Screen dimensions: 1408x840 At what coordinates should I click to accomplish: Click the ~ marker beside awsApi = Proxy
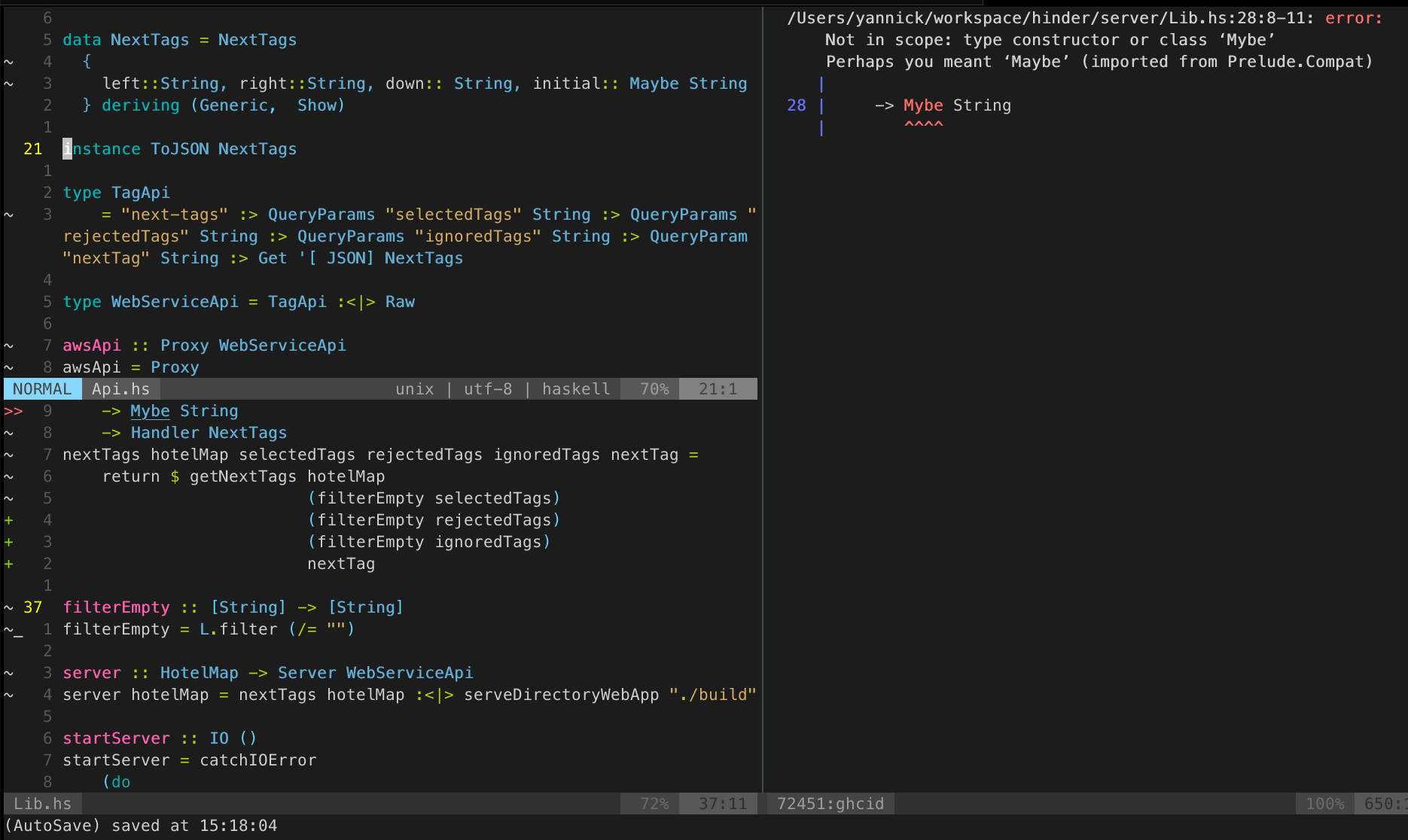click(9, 367)
